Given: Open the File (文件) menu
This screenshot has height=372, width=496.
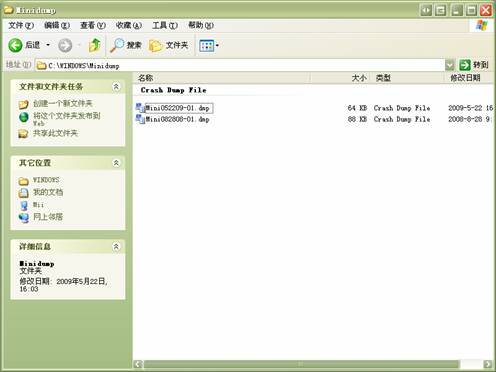Looking at the screenshot, I should point(21,25).
